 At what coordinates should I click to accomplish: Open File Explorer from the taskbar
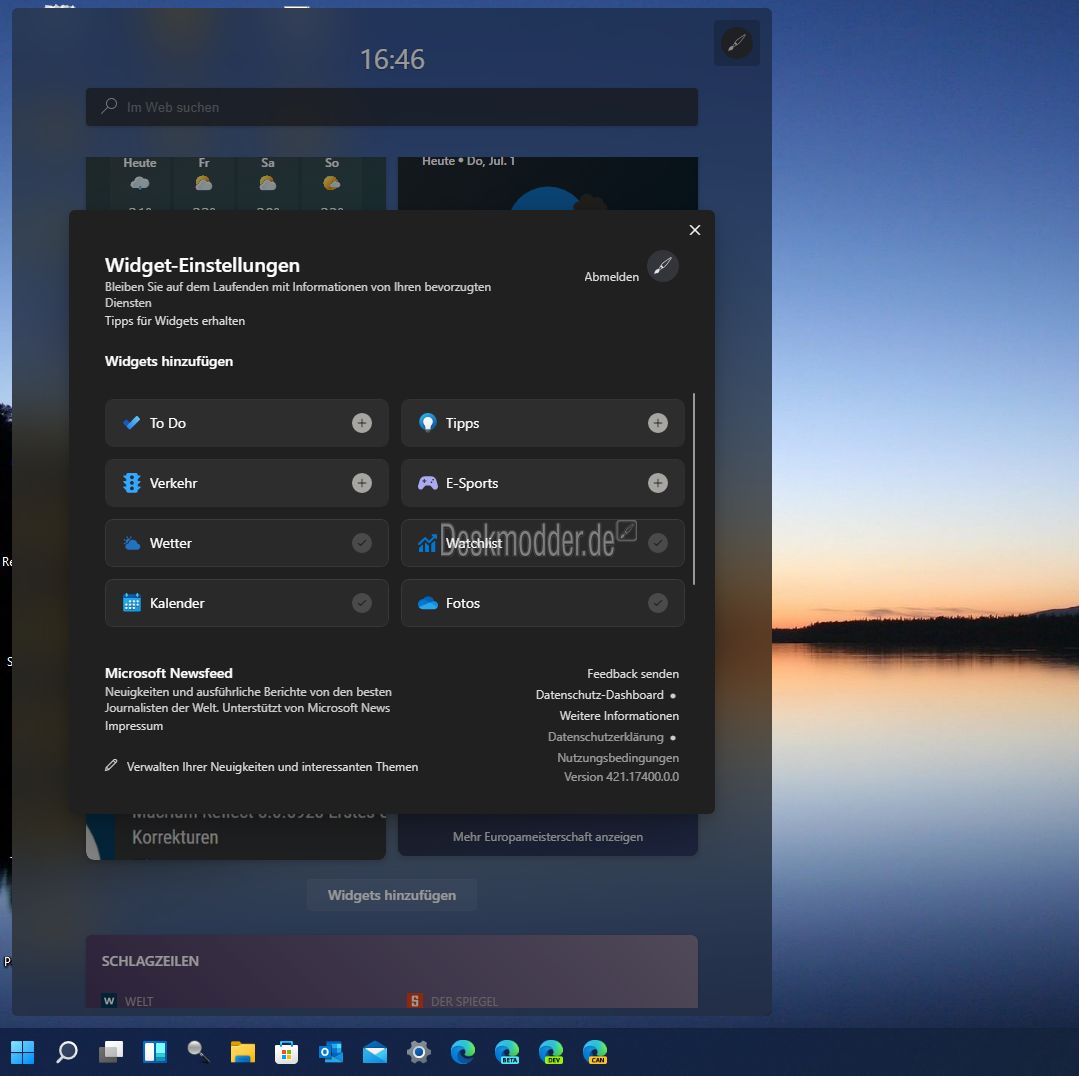[242, 1052]
